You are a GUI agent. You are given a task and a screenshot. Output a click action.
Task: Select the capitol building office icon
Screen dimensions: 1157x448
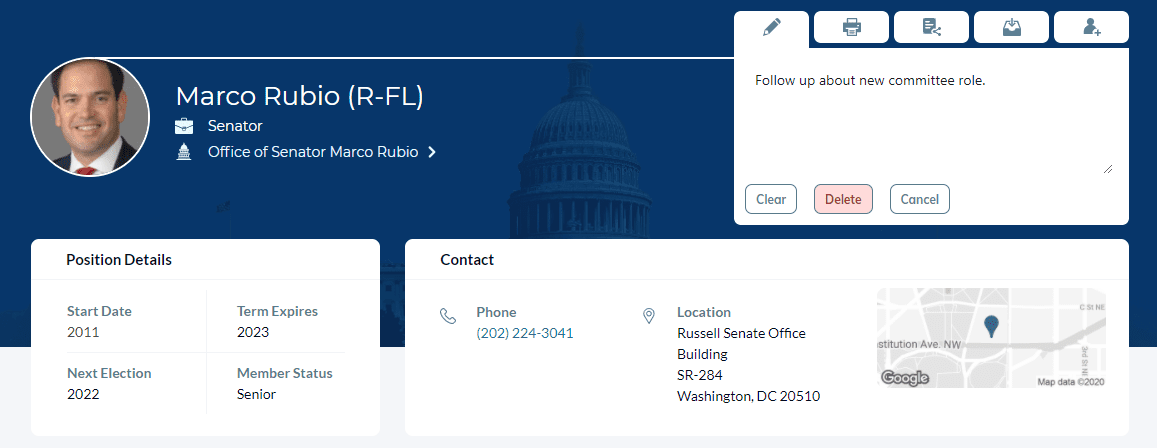(184, 152)
